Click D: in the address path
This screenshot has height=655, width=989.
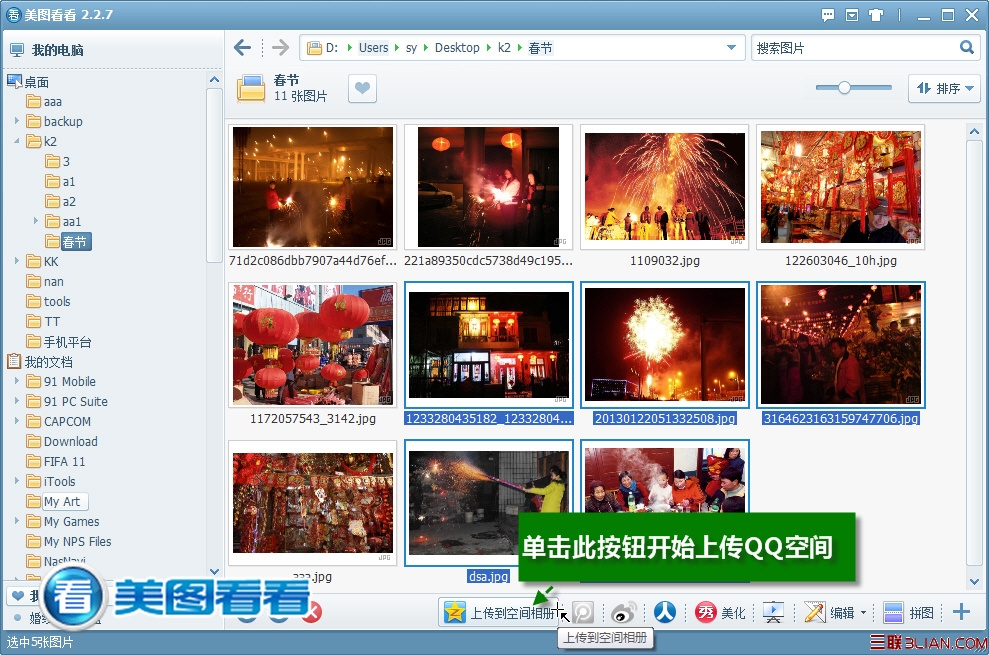(x=332, y=48)
